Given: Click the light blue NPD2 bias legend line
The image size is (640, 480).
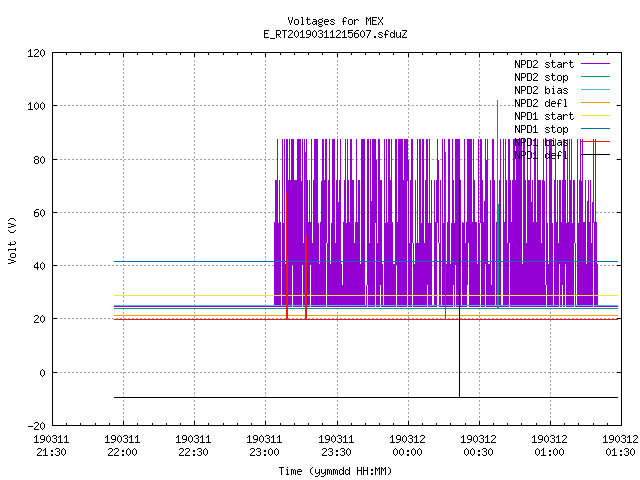Looking at the screenshot, I should click(595, 89).
